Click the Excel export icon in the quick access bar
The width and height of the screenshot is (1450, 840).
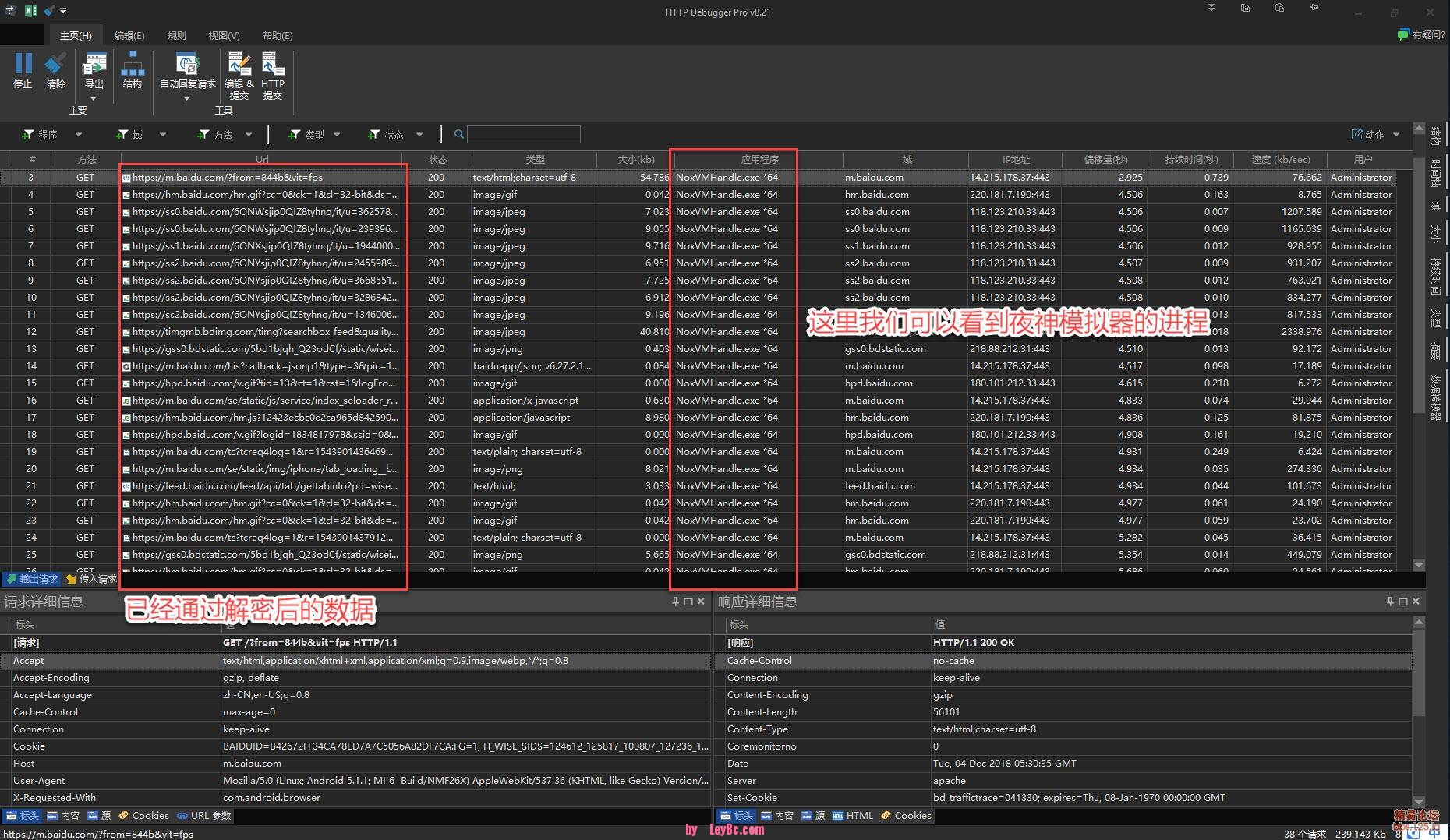click(x=30, y=11)
